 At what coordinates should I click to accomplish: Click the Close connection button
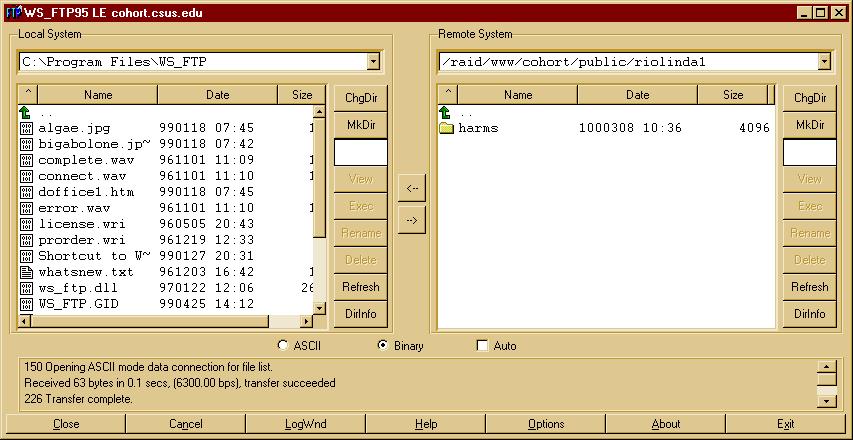pos(66,424)
